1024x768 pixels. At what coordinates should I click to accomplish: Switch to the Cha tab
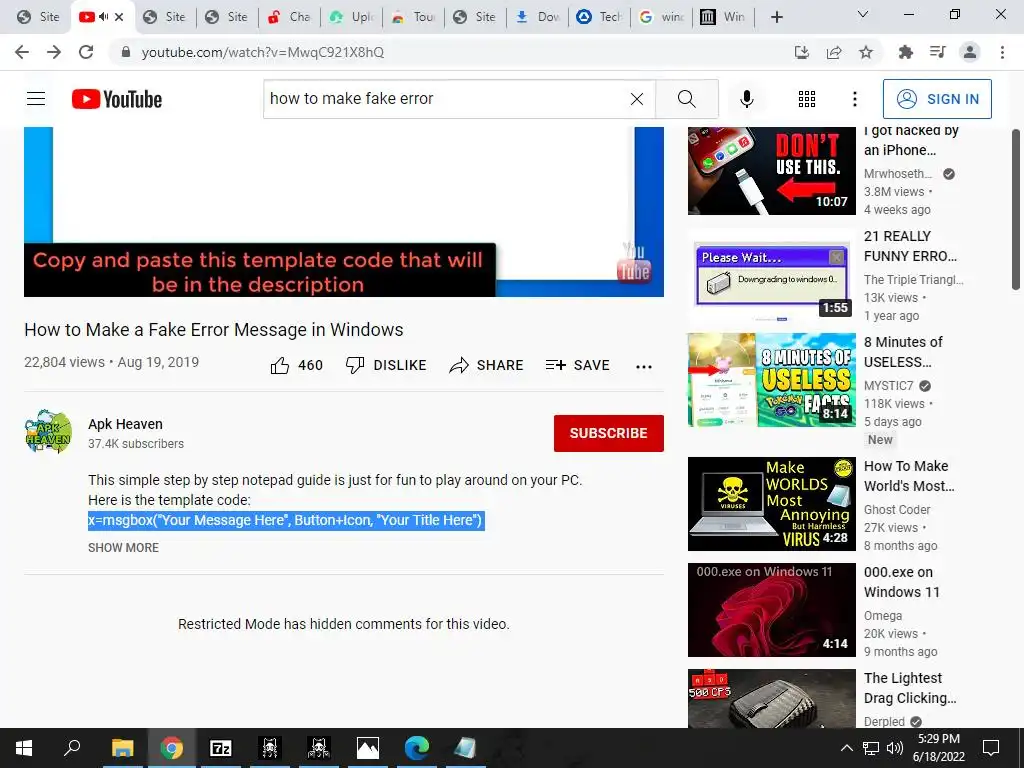coord(289,17)
